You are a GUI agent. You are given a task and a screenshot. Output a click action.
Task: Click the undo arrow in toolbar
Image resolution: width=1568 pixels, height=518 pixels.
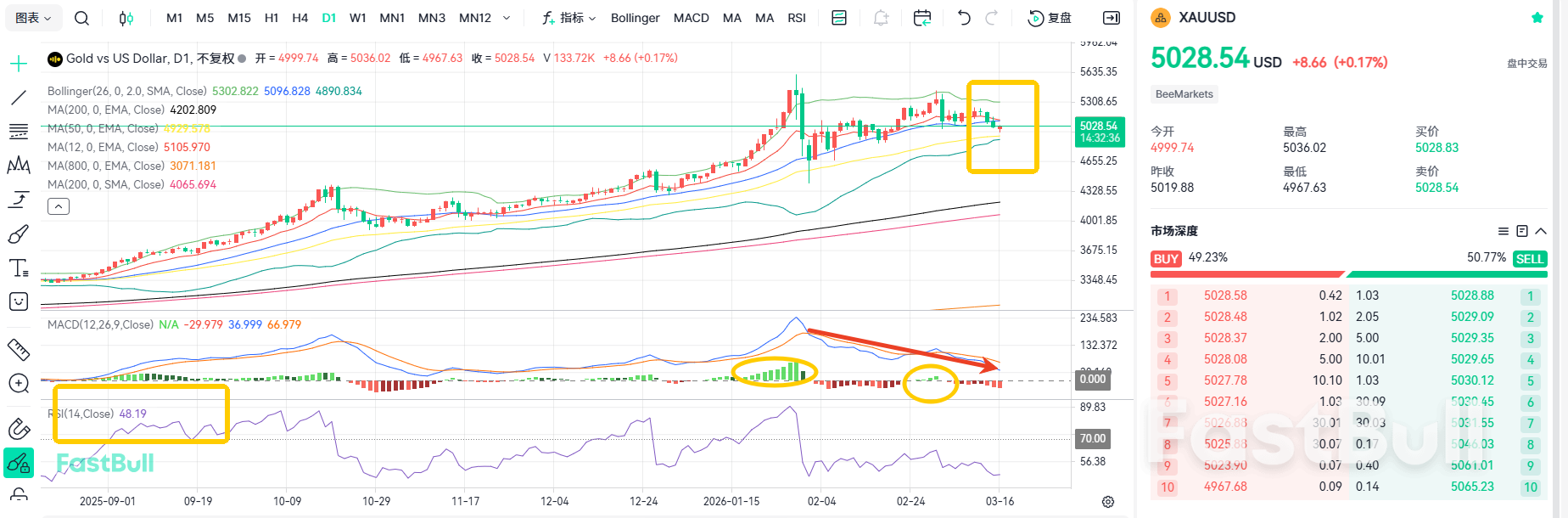click(x=964, y=18)
